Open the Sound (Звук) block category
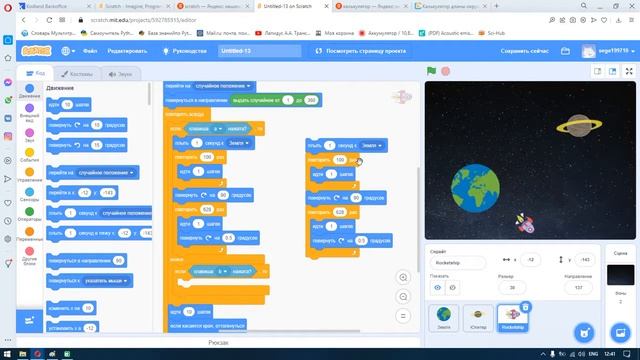 (x=29, y=135)
